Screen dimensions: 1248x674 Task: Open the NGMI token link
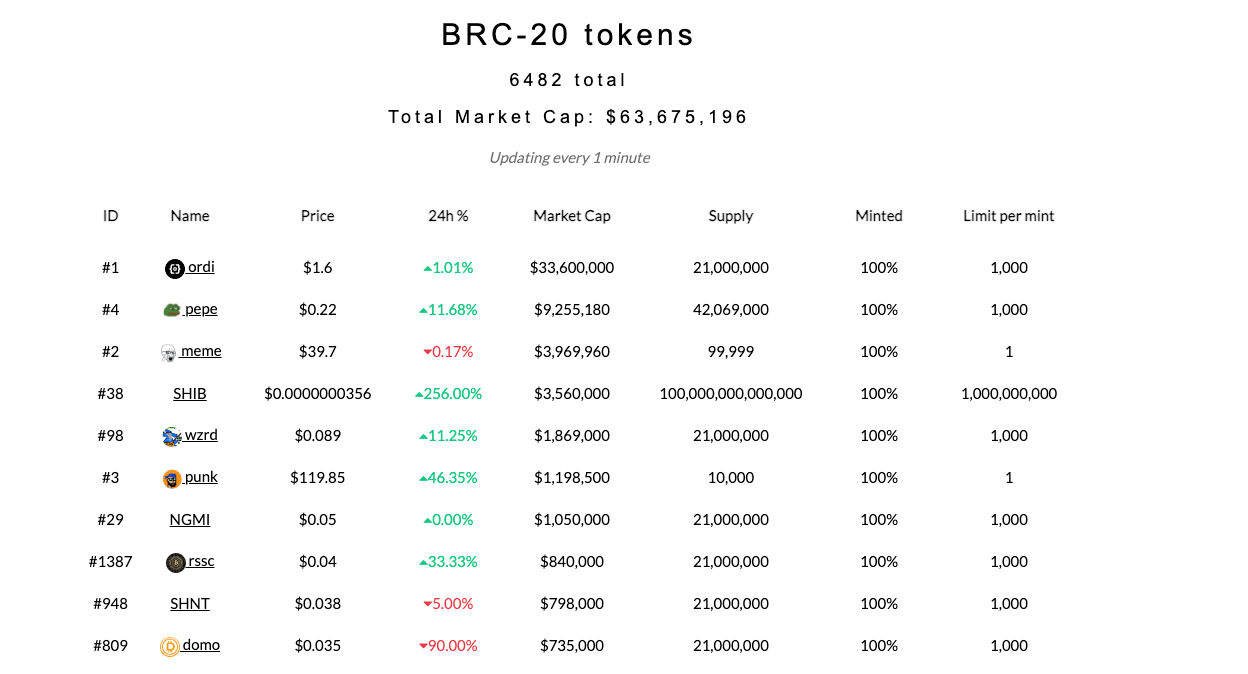pos(189,519)
